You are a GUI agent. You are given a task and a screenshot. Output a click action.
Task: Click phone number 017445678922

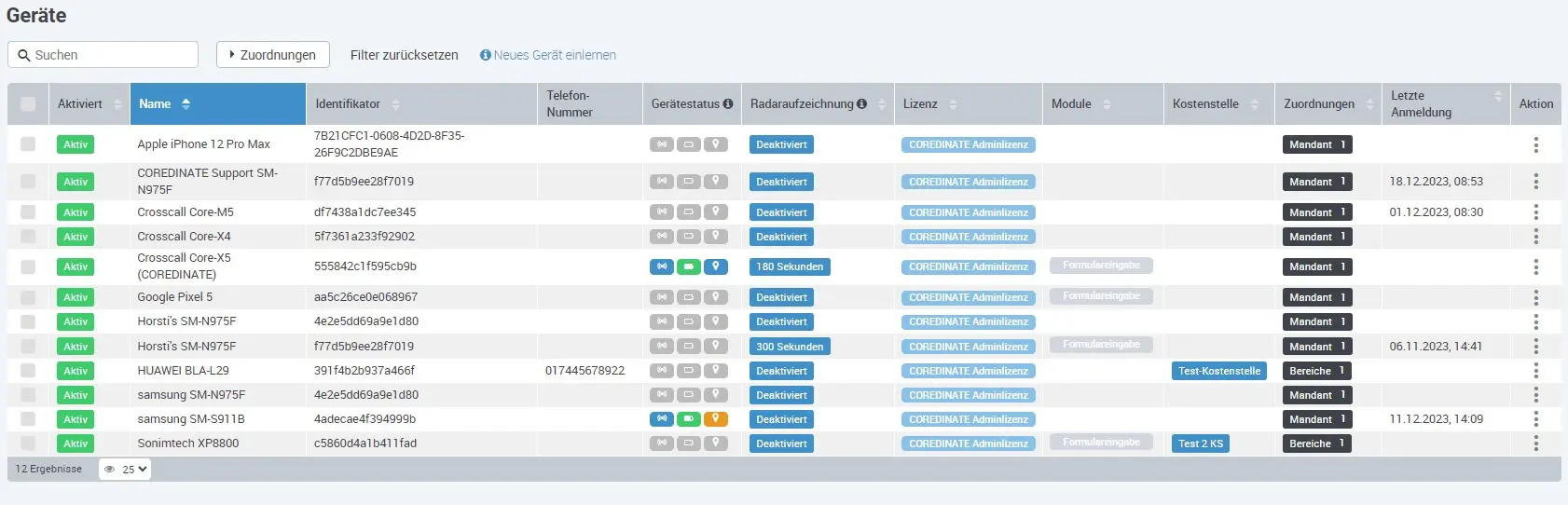click(585, 371)
